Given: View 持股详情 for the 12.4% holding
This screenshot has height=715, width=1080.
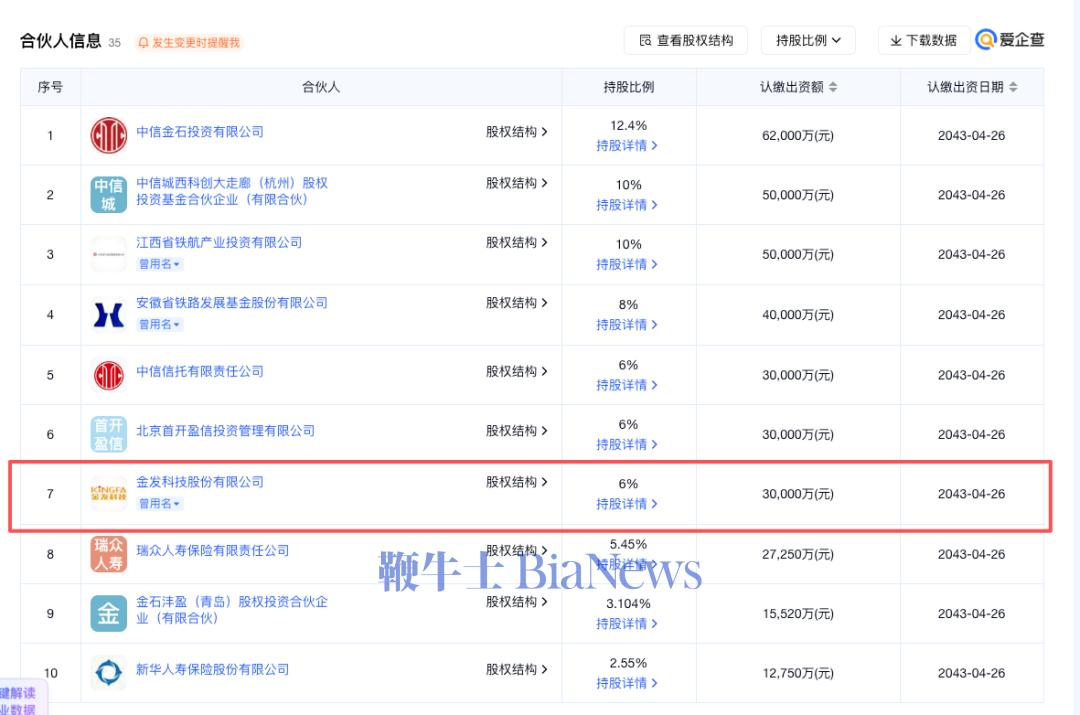Looking at the screenshot, I should 627,145.
